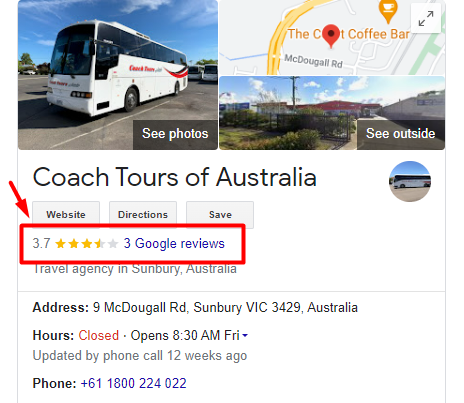The width and height of the screenshot is (464, 403).
Task: Open See photos overlay on bus image
Action: click(x=175, y=134)
